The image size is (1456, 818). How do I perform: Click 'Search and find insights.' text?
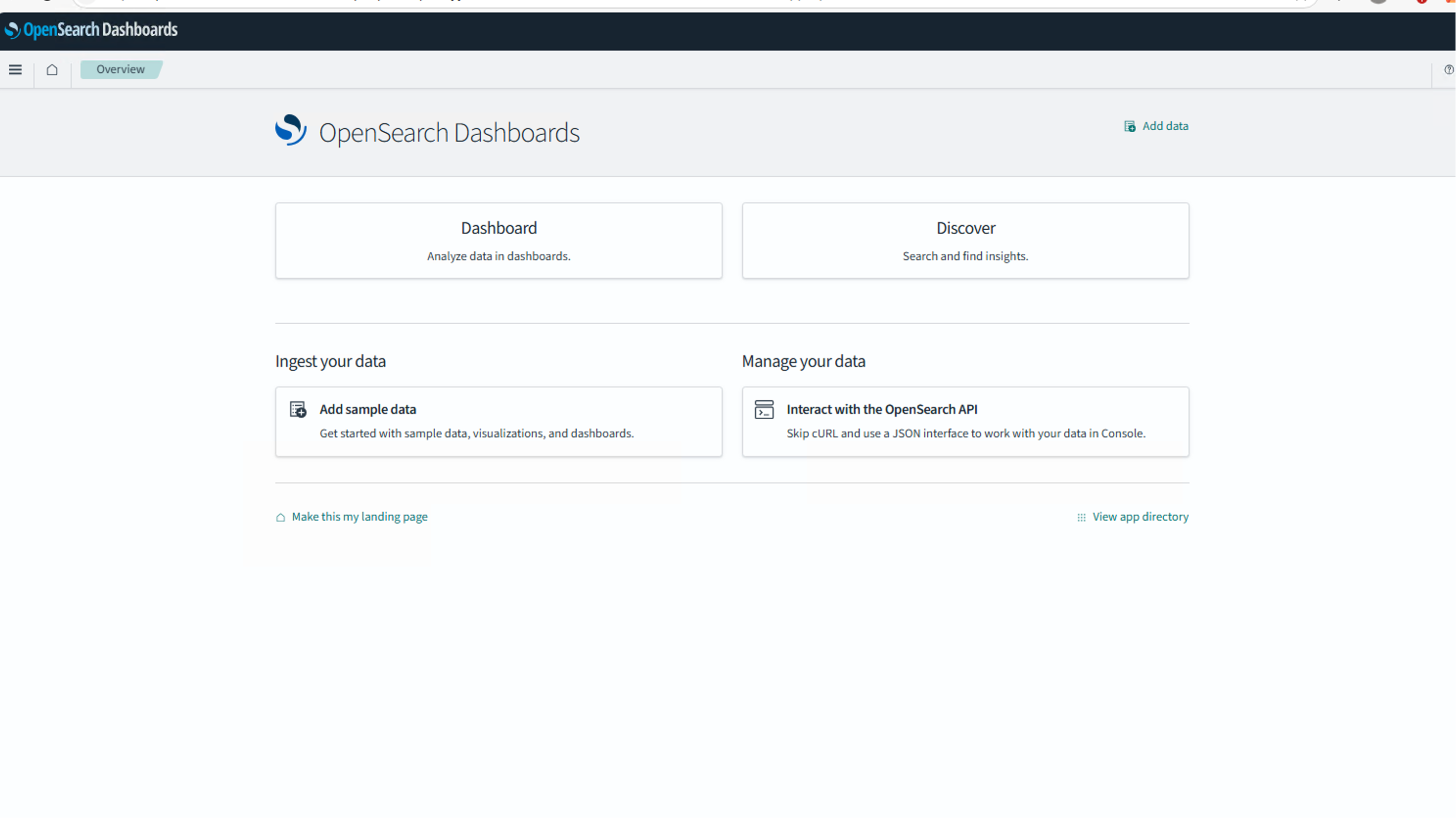pyautogui.click(x=965, y=256)
